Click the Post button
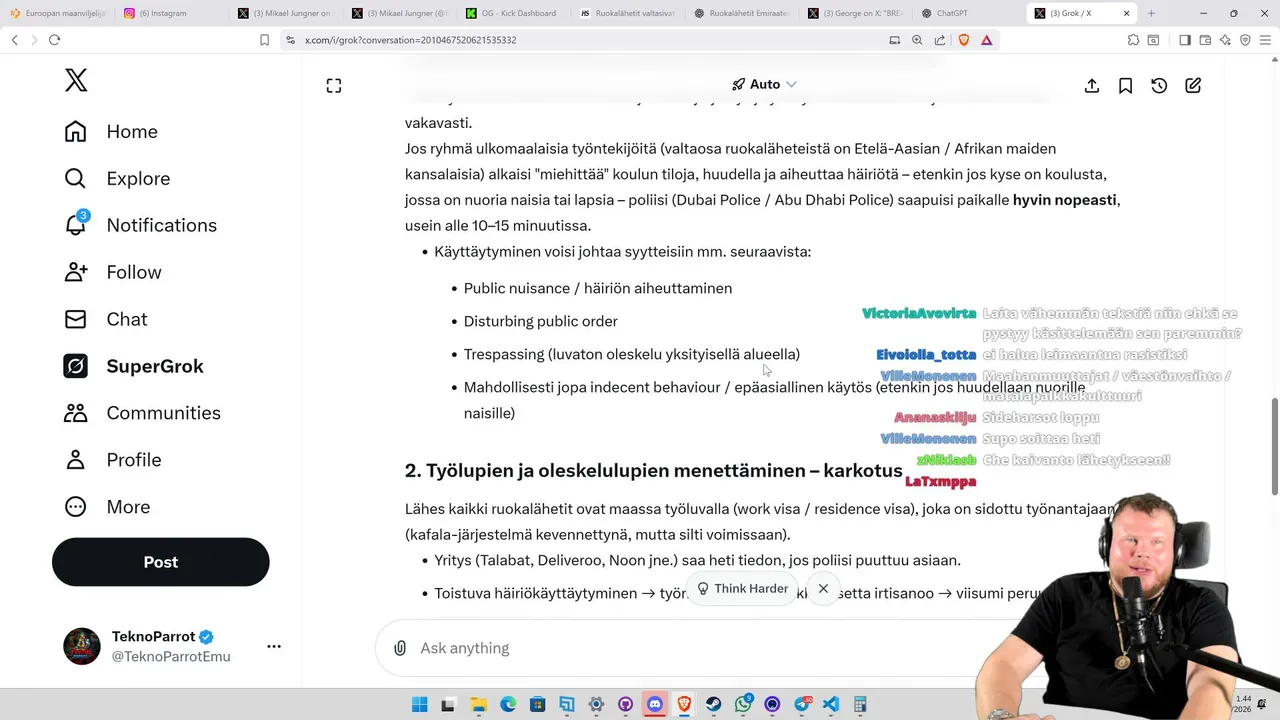The width and height of the screenshot is (1280, 720). (161, 562)
